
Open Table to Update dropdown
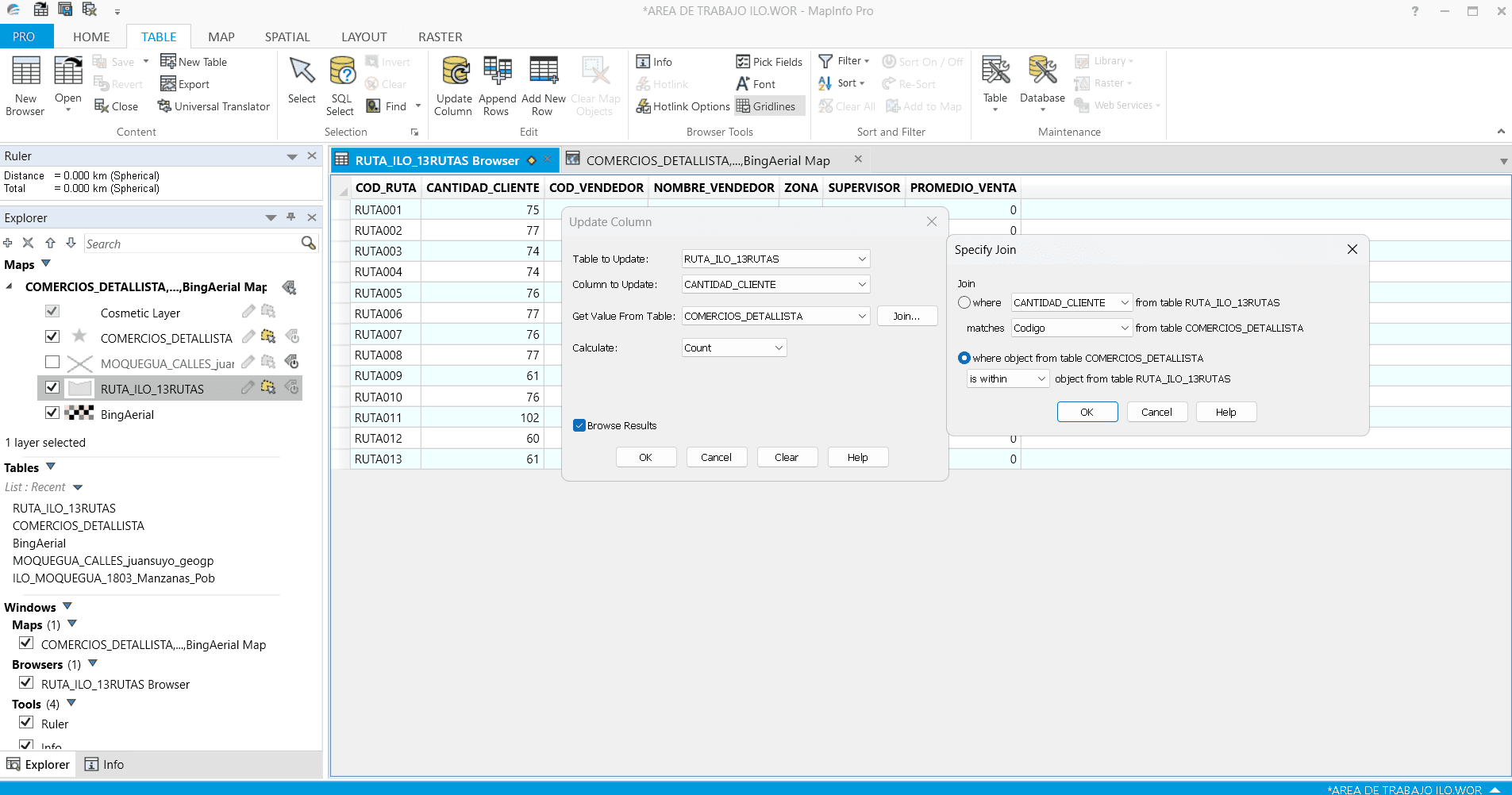[775, 259]
